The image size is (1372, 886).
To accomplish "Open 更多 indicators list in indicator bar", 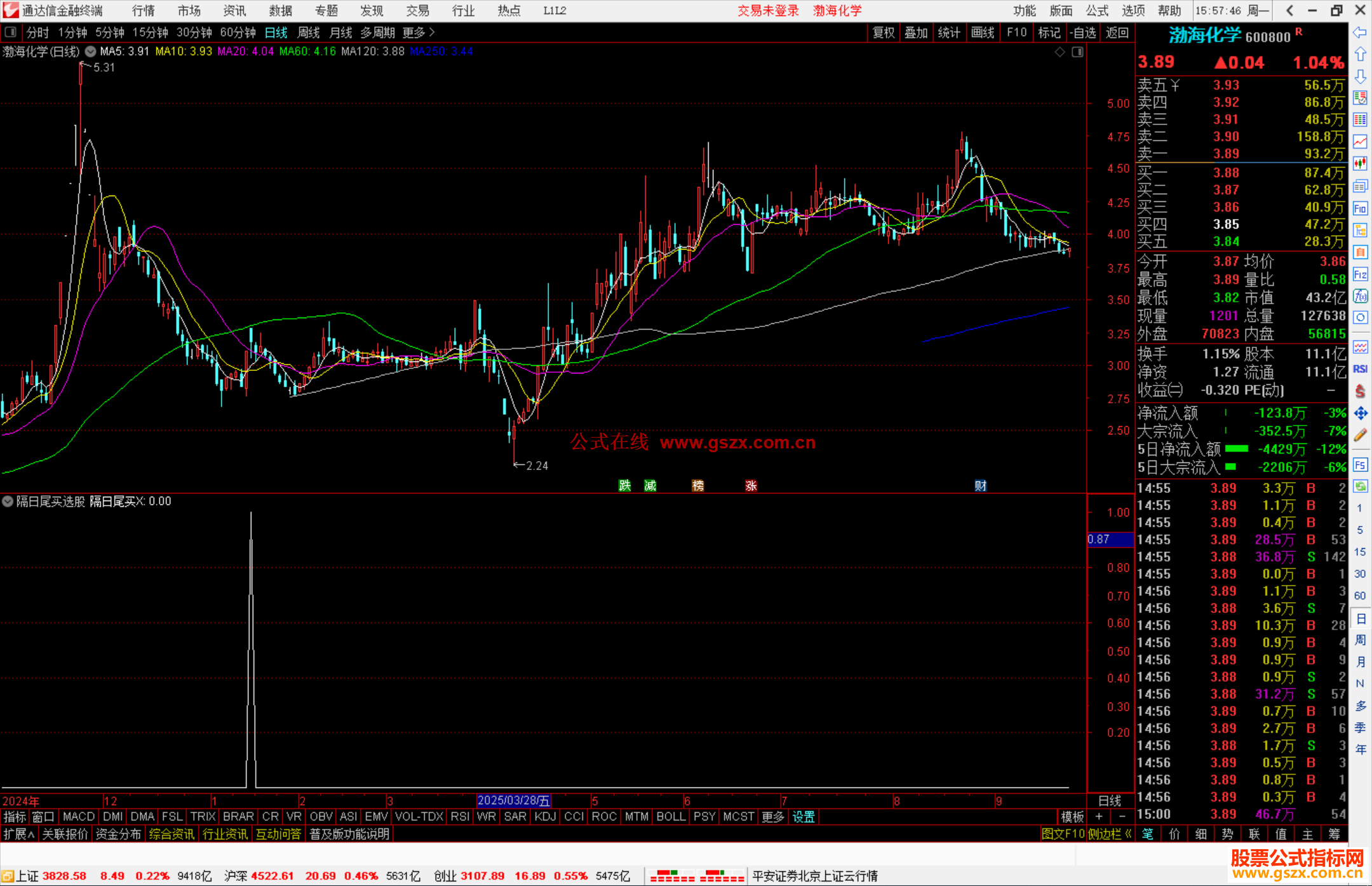I will 773,817.
